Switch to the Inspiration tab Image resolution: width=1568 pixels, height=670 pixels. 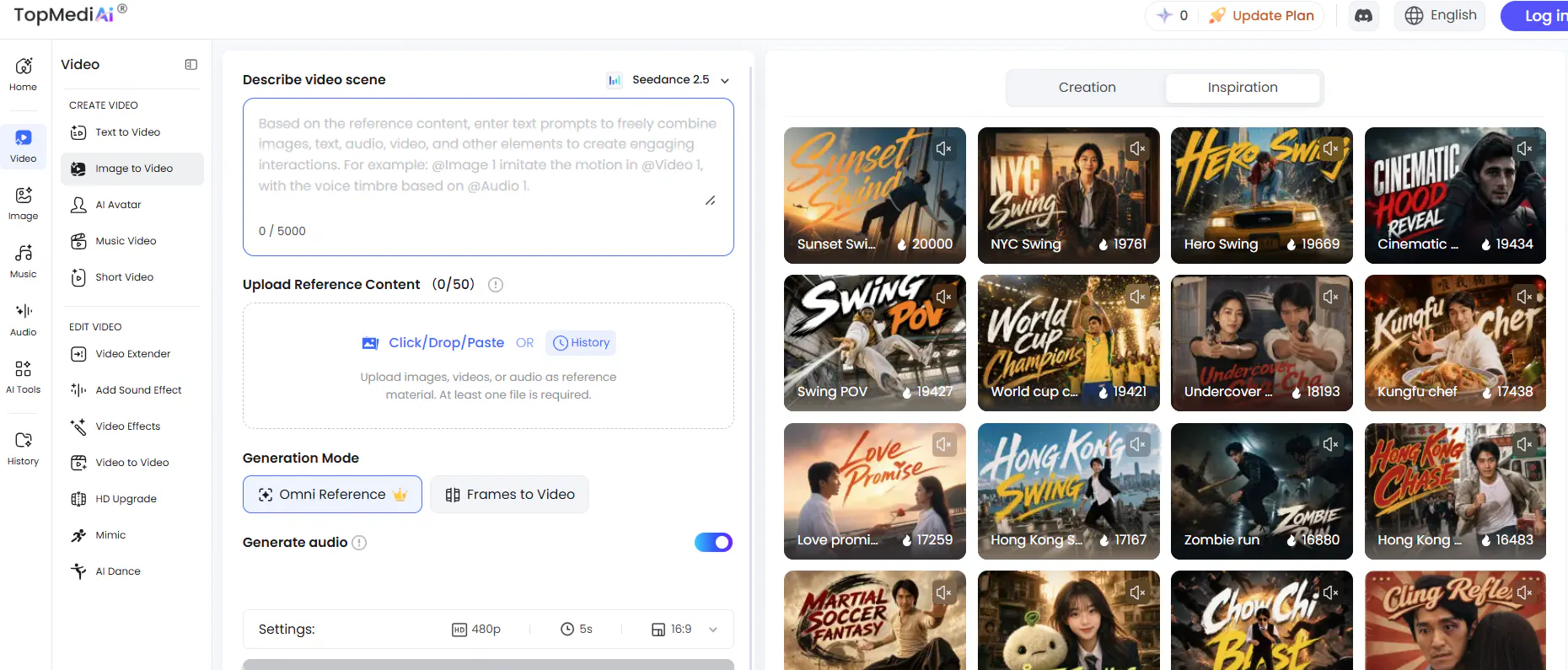coord(1243,88)
